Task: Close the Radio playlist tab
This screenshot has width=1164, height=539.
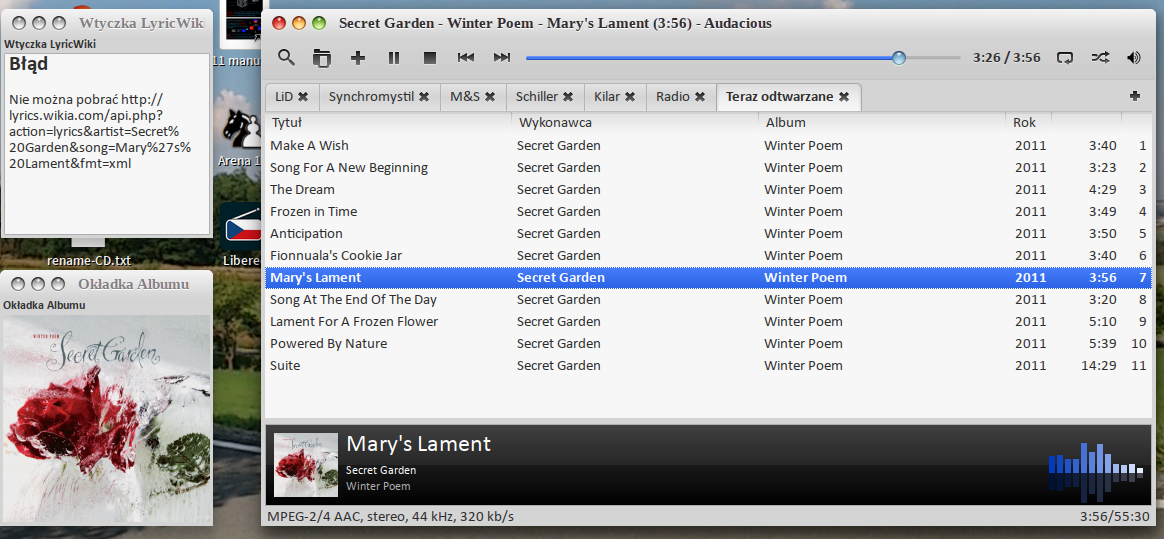Action: tap(699, 97)
